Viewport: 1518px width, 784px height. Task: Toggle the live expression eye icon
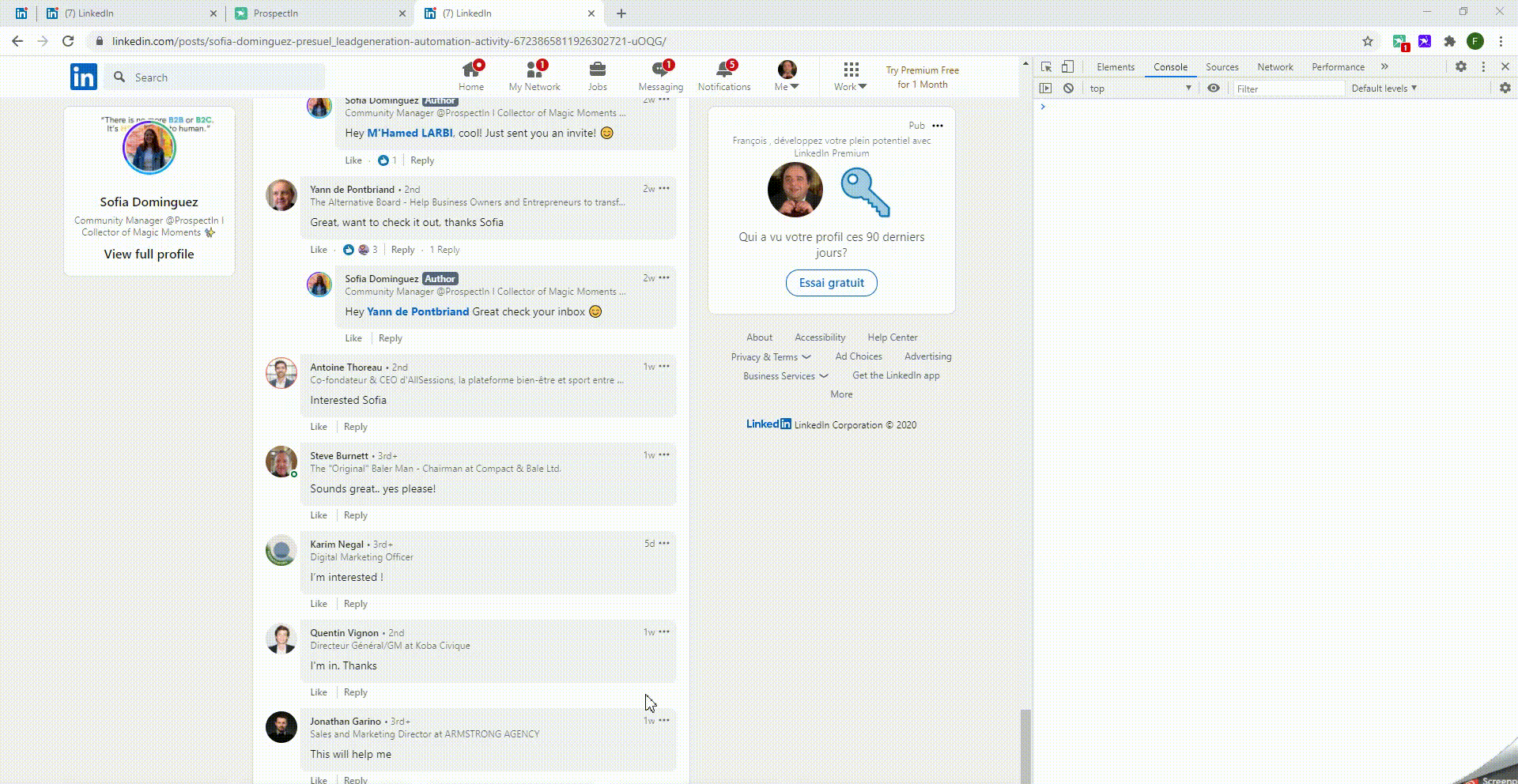coord(1214,89)
